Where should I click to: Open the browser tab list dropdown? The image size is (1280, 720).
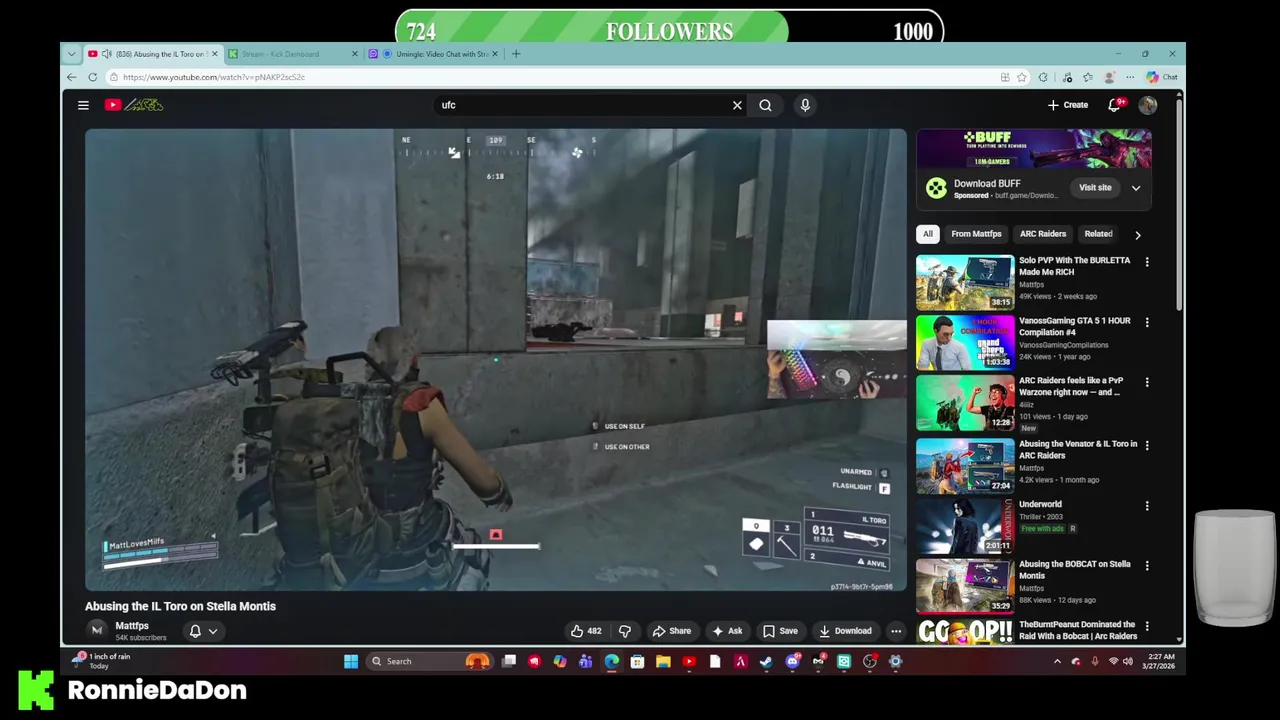71,54
